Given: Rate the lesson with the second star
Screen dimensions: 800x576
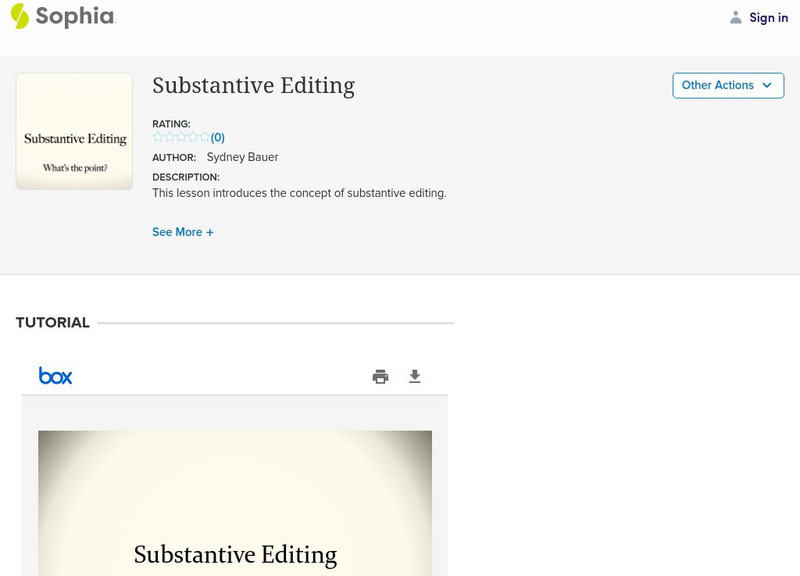Looking at the screenshot, I should coord(169,136).
